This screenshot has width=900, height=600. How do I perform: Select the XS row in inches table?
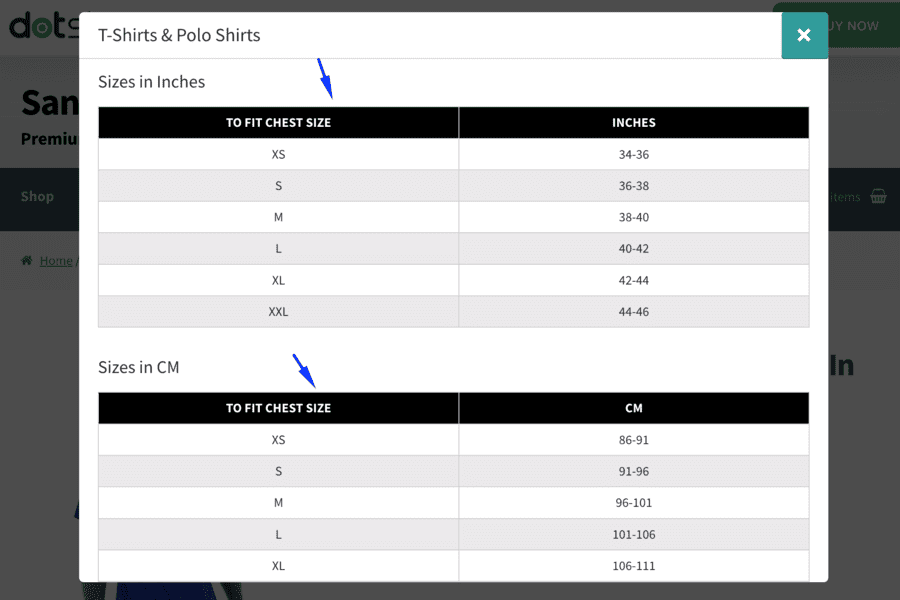click(x=453, y=154)
